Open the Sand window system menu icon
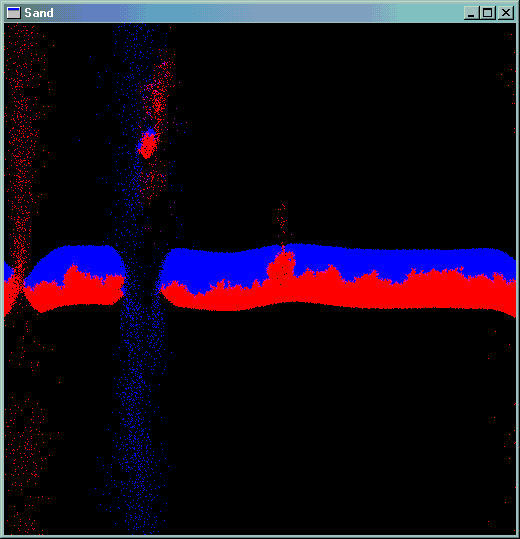Viewport: 520px width, 539px height. click(x=13, y=13)
